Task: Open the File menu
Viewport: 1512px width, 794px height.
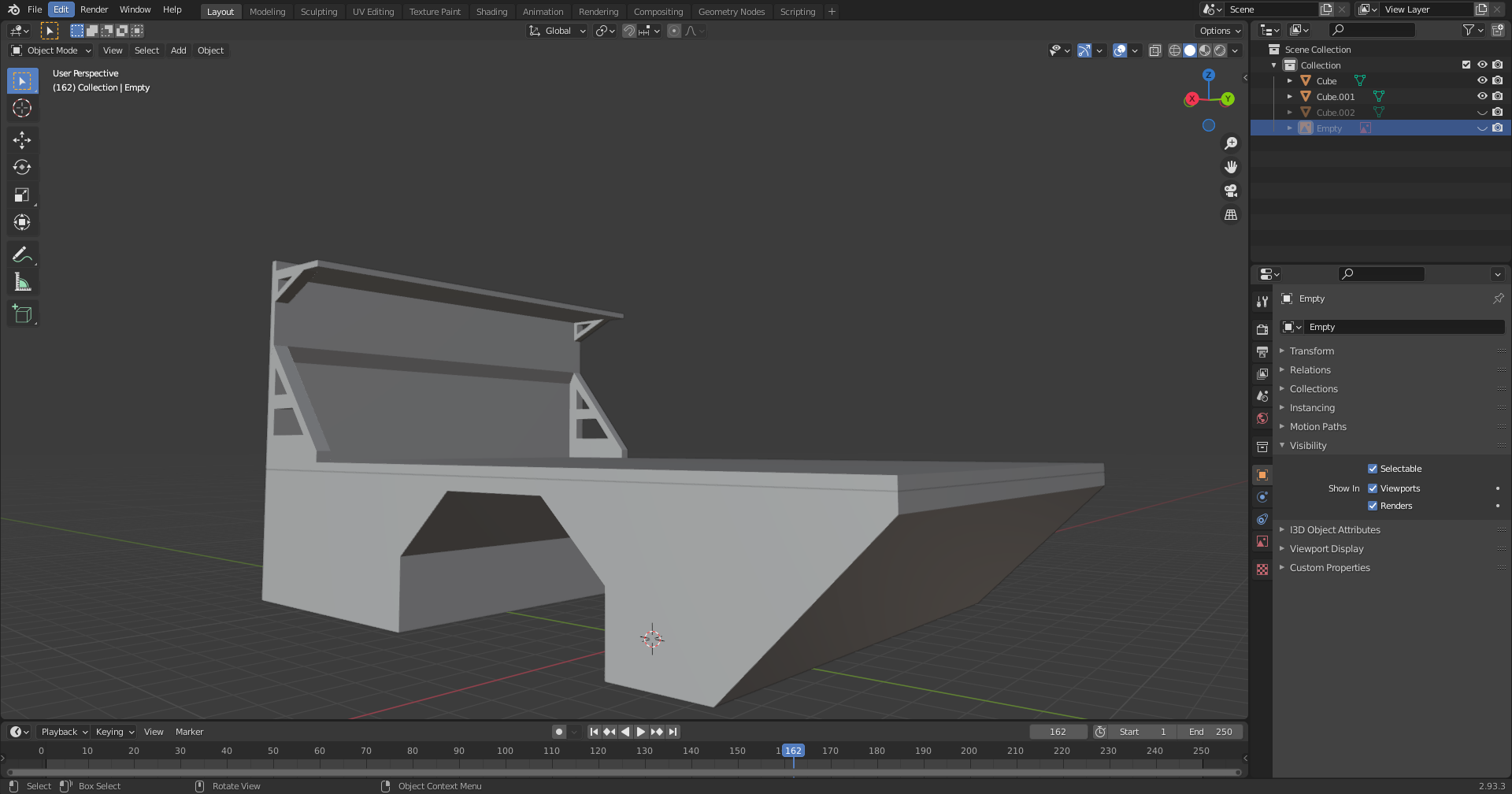Action: point(35,9)
